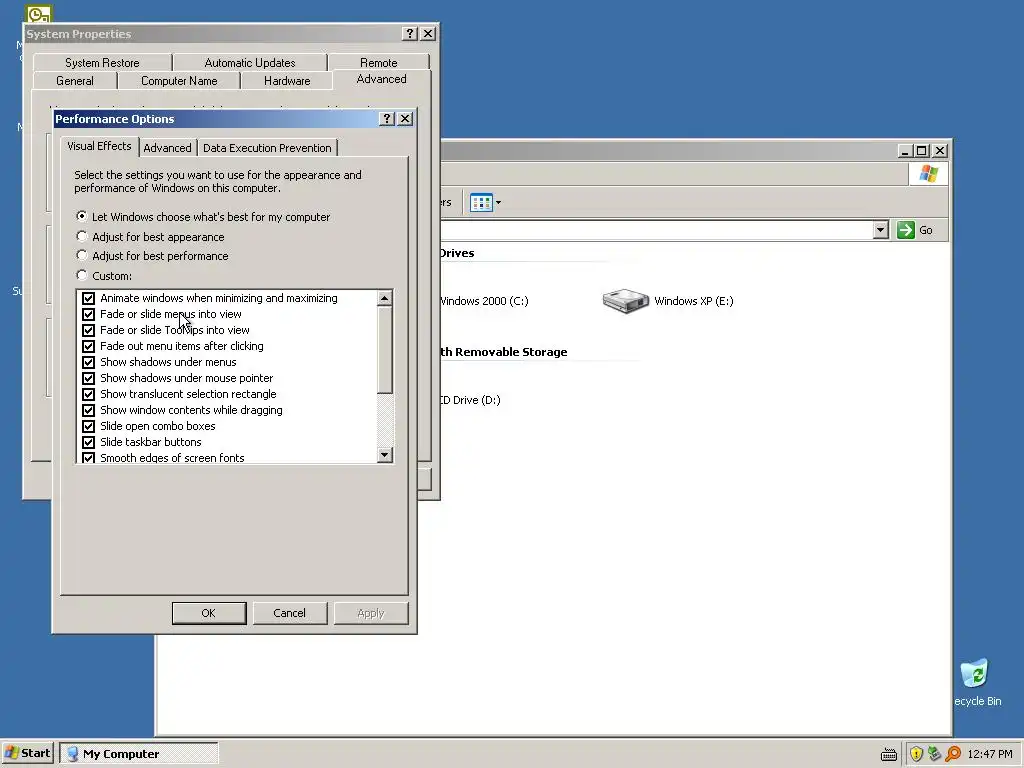Image resolution: width=1024 pixels, height=768 pixels.
Task: Maximize the My Computer window
Action: coord(921,151)
